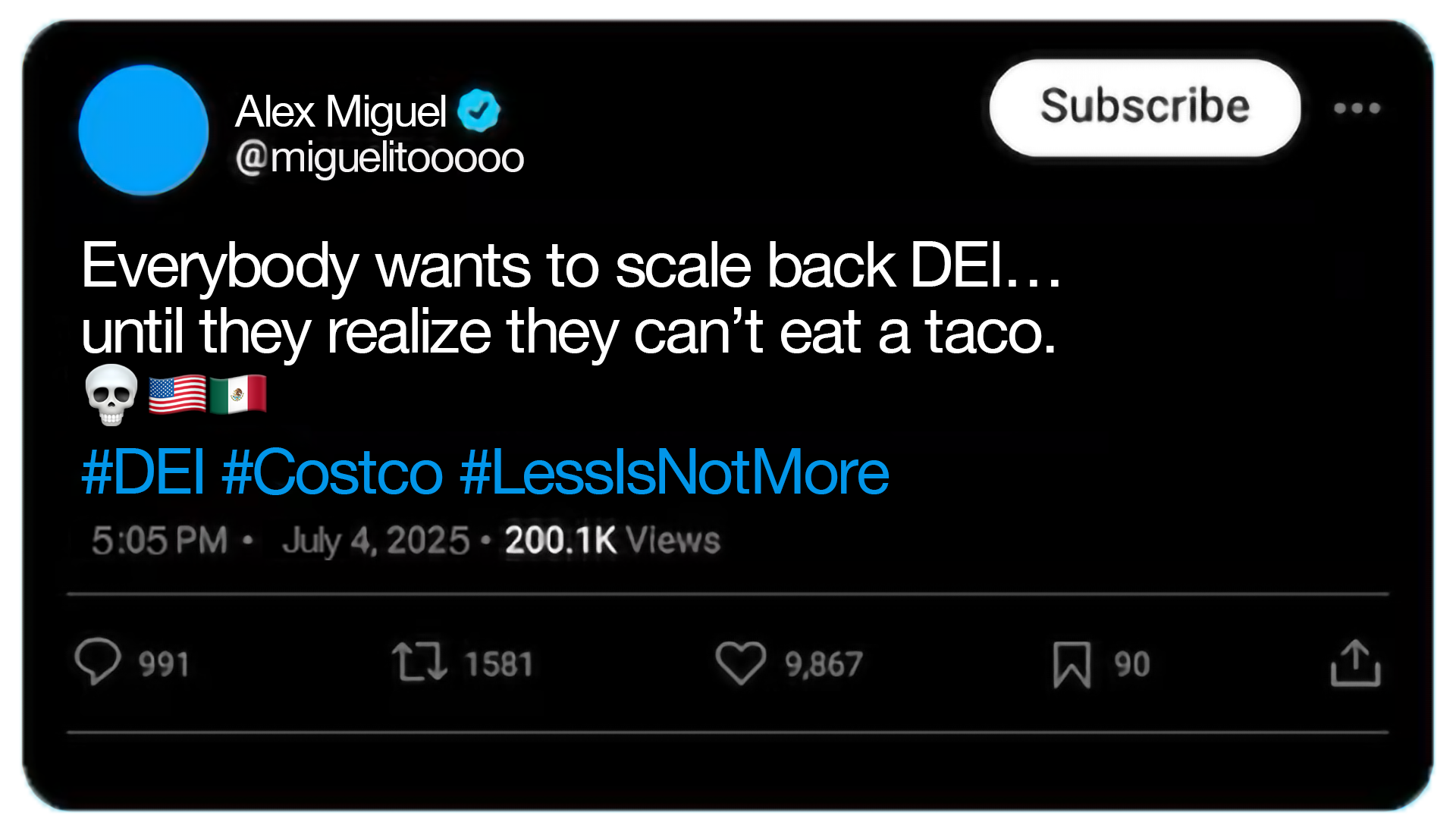
Task: Click the 200.1K Views count
Action: click(613, 541)
